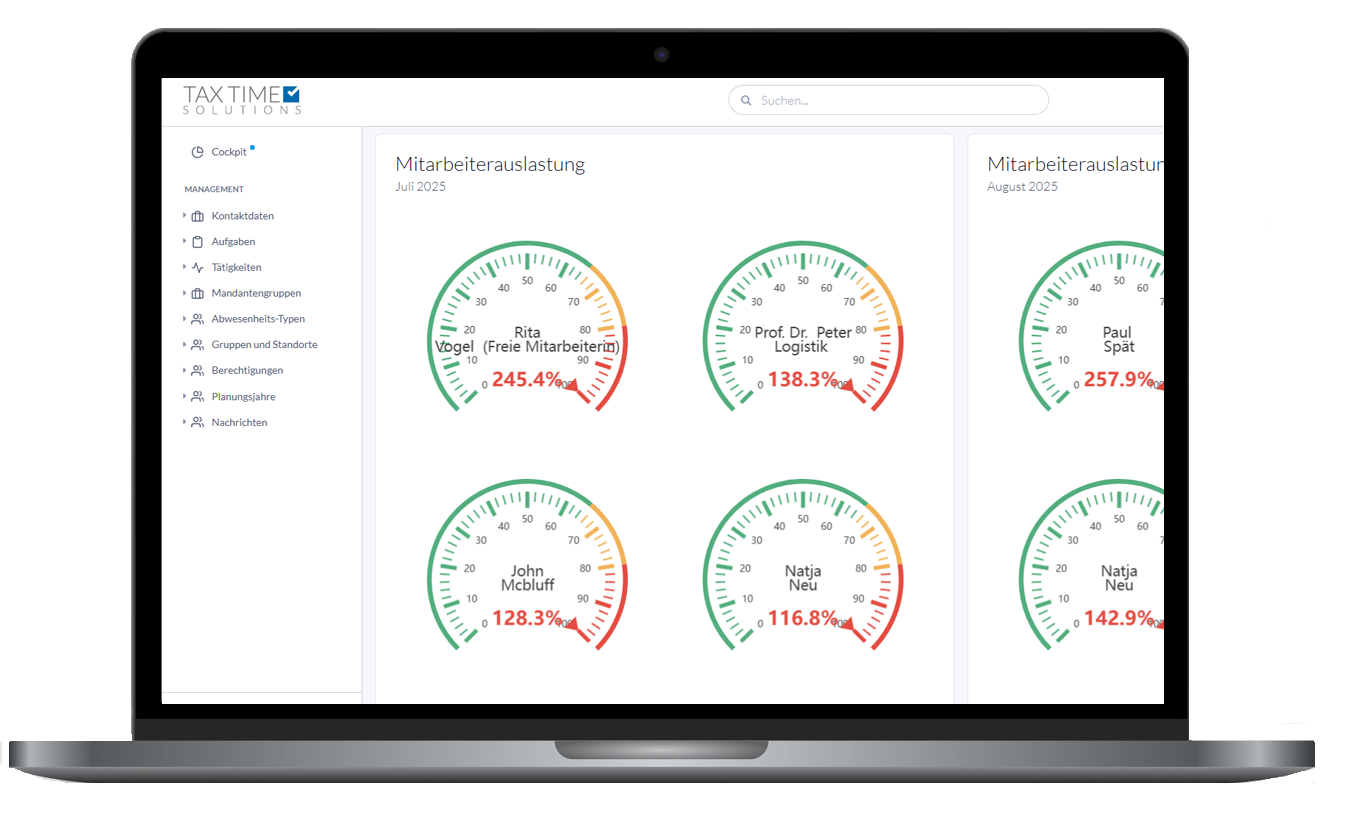Select the Tätigkeiten menu entry
The height and width of the screenshot is (829, 1346).
[x=236, y=268]
